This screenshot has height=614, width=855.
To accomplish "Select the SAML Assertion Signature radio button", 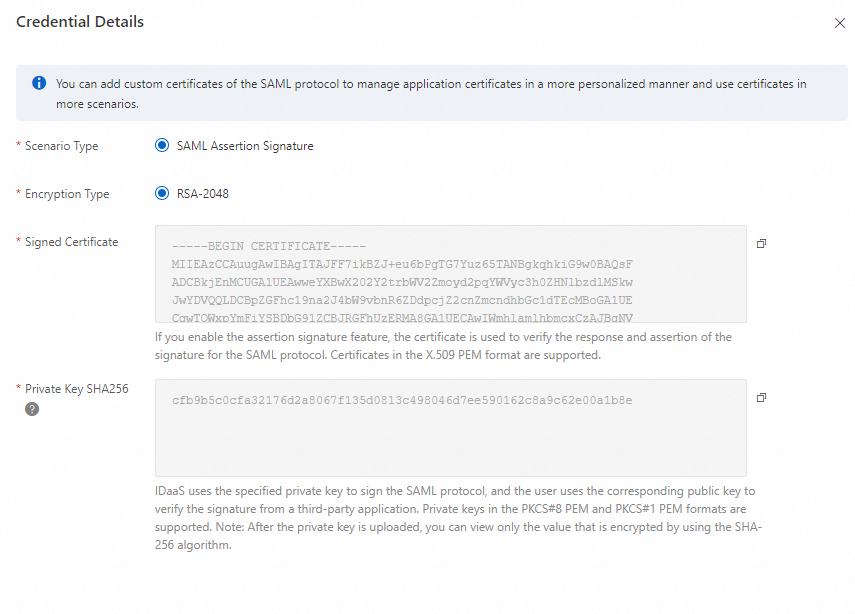I will point(162,146).
